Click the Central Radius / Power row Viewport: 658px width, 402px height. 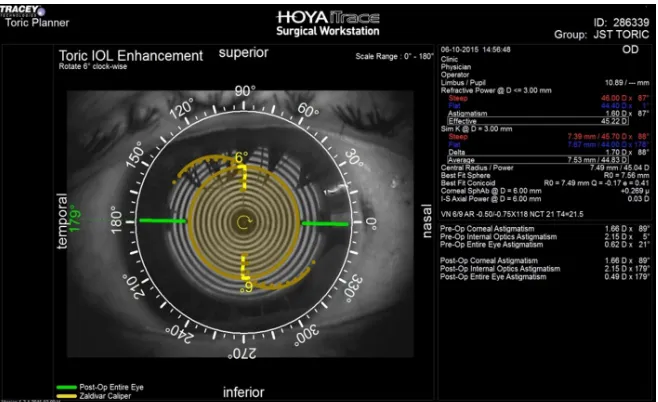(545, 168)
